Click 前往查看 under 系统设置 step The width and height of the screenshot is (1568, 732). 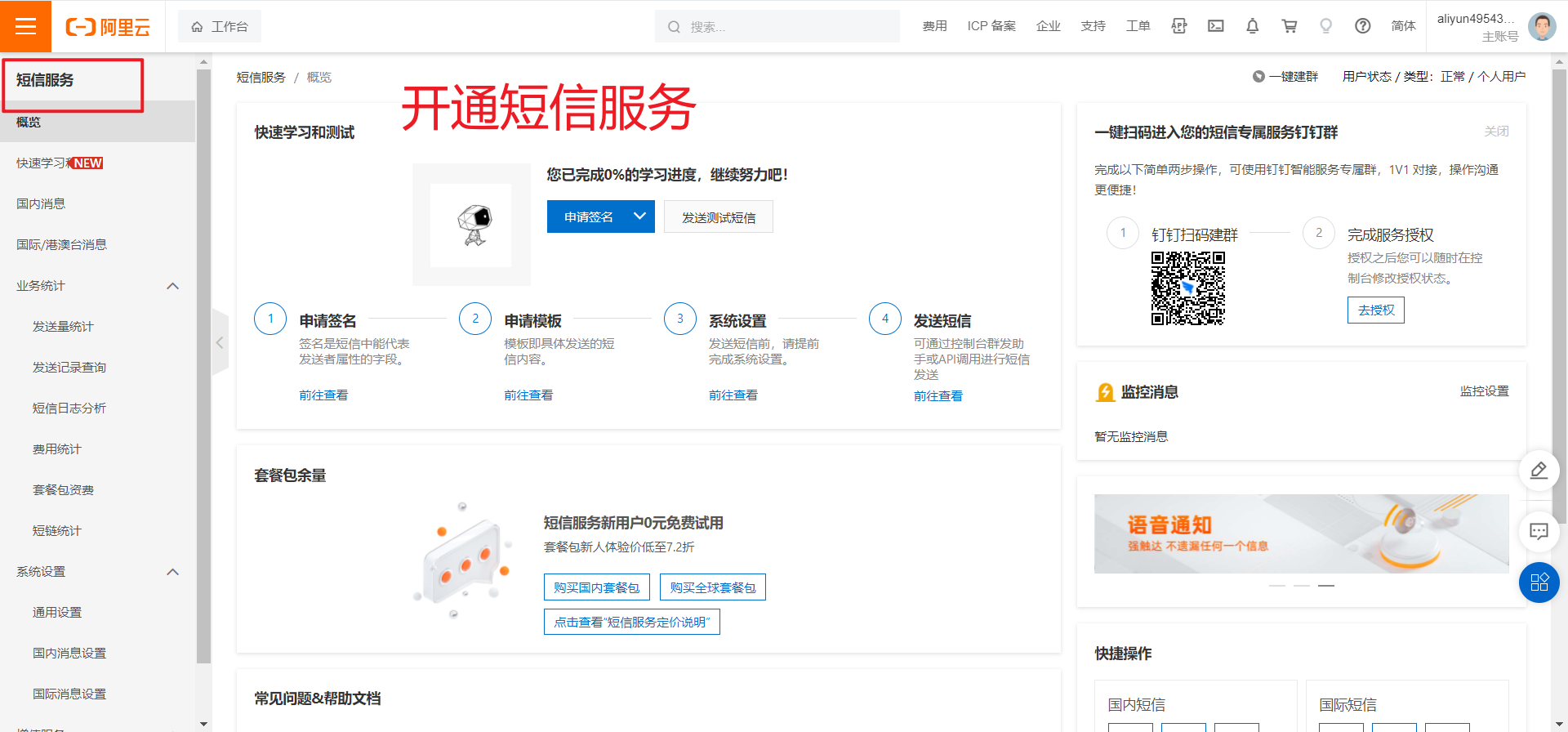[x=733, y=395]
